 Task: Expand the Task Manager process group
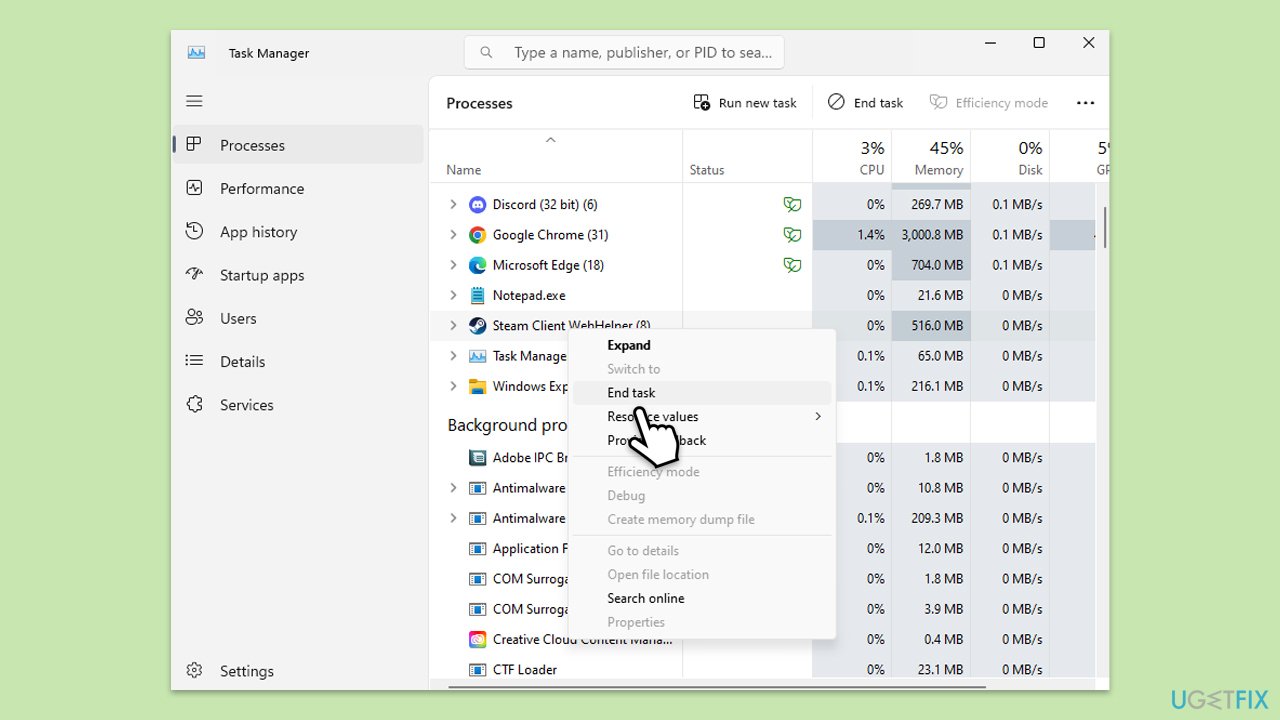tap(453, 356)
